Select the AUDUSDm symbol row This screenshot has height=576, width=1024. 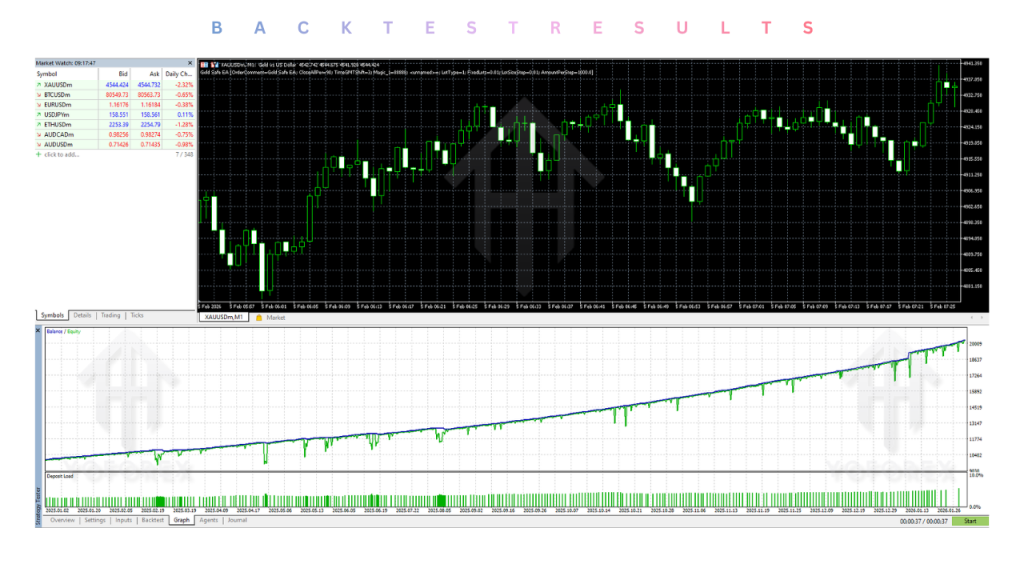click(115, 144)
